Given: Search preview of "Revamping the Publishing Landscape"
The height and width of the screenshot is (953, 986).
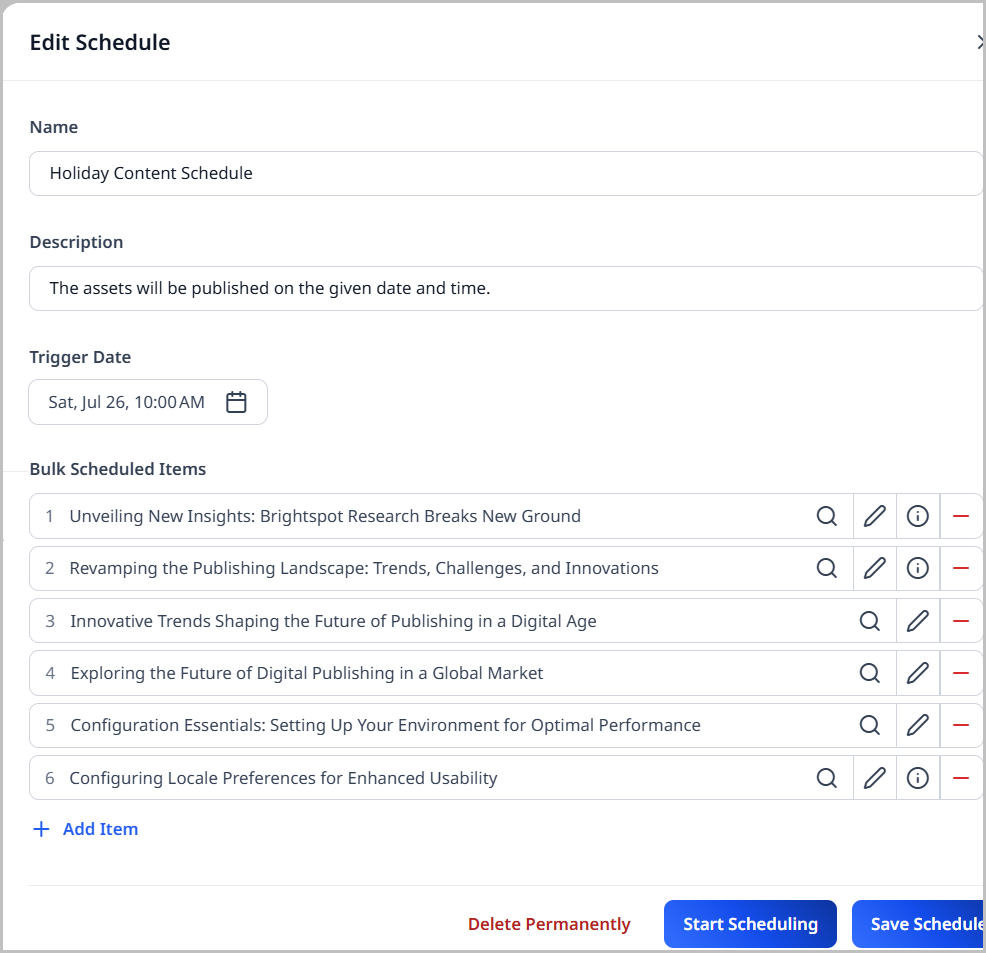Looking at the screenshot, I should (827, 568).
